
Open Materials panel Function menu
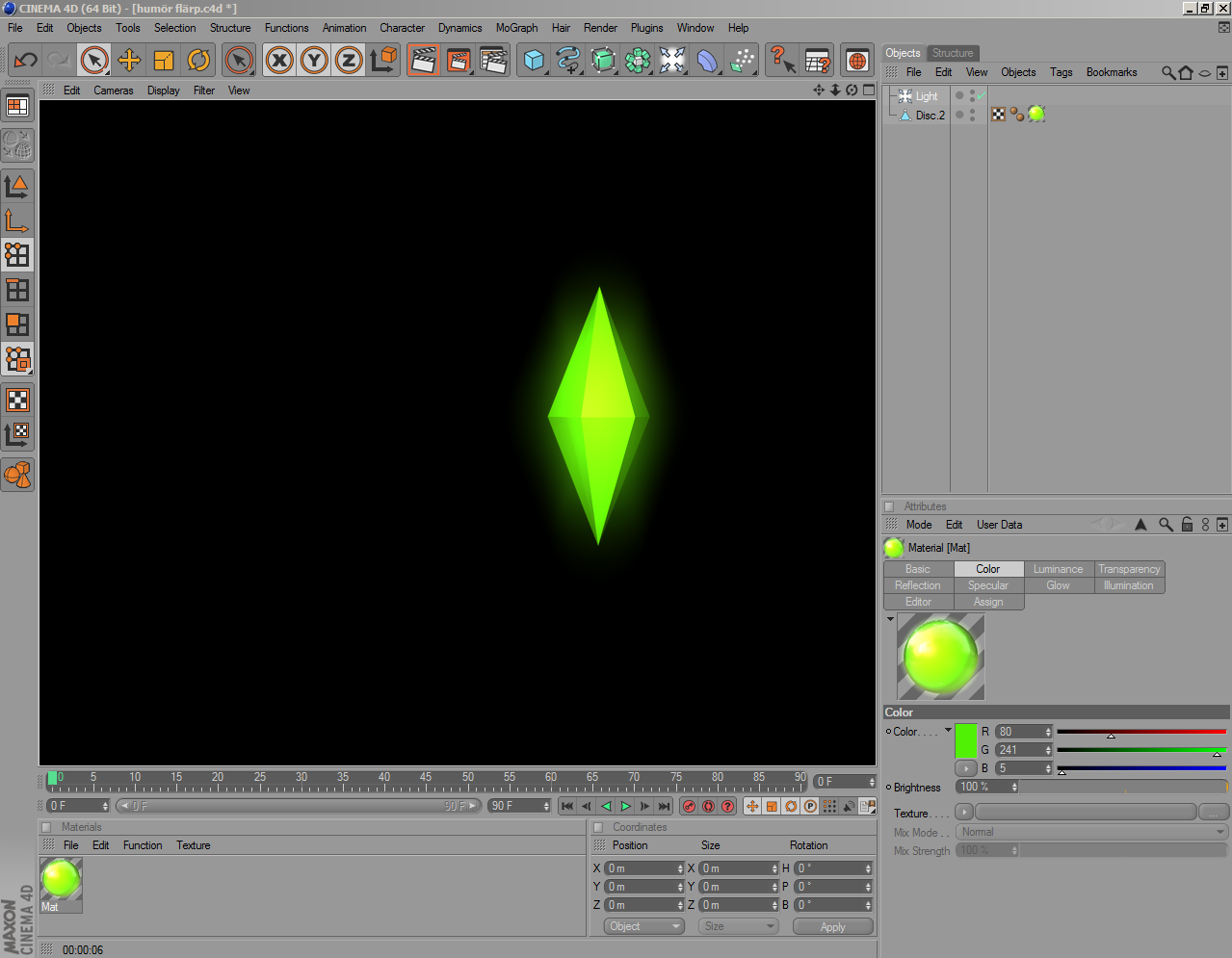click(x=143, y=845)
